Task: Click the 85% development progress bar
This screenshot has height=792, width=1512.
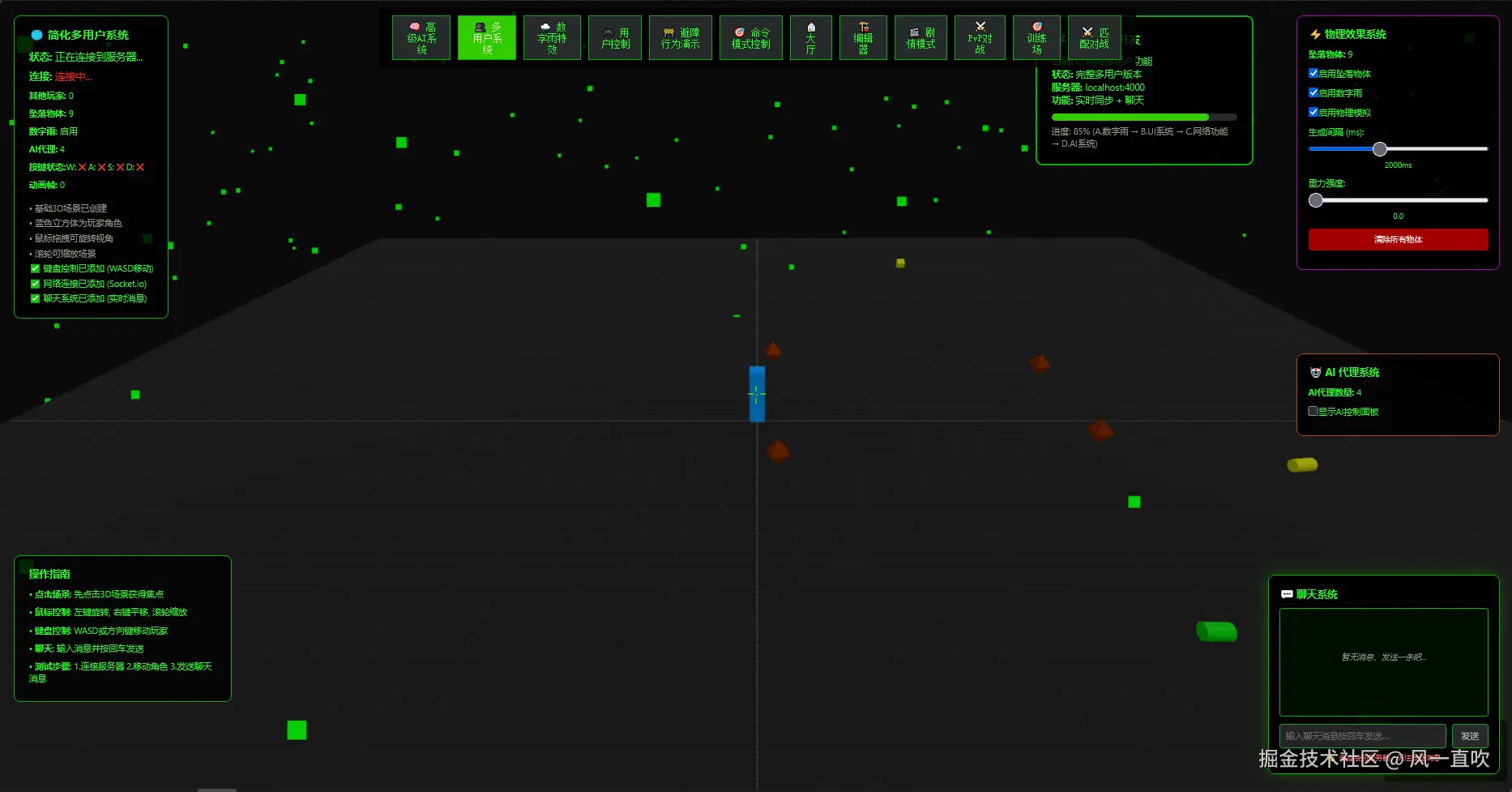Action: click(x=1144, y=118)
